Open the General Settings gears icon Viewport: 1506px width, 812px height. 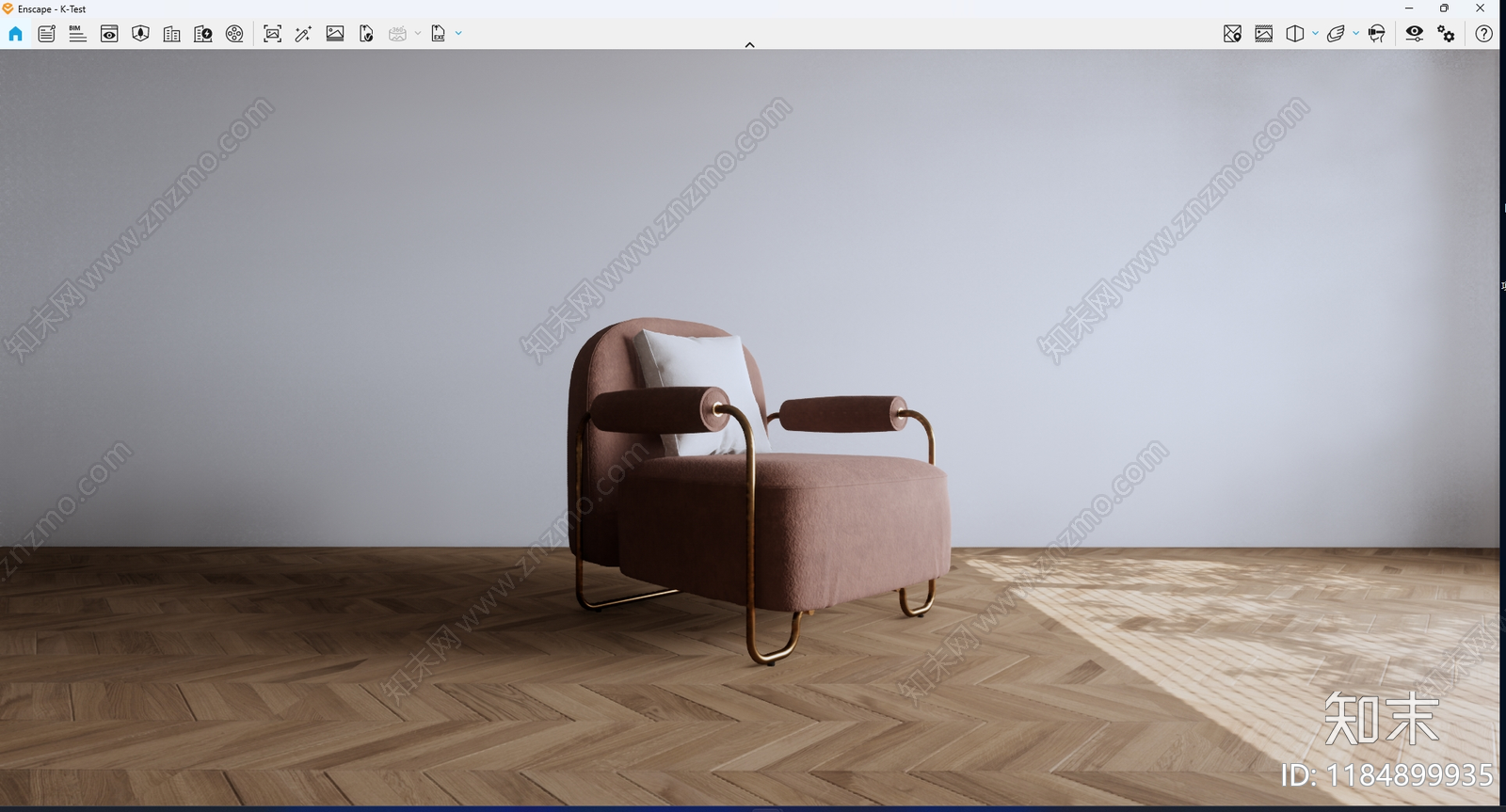(x=1446, y=34)
